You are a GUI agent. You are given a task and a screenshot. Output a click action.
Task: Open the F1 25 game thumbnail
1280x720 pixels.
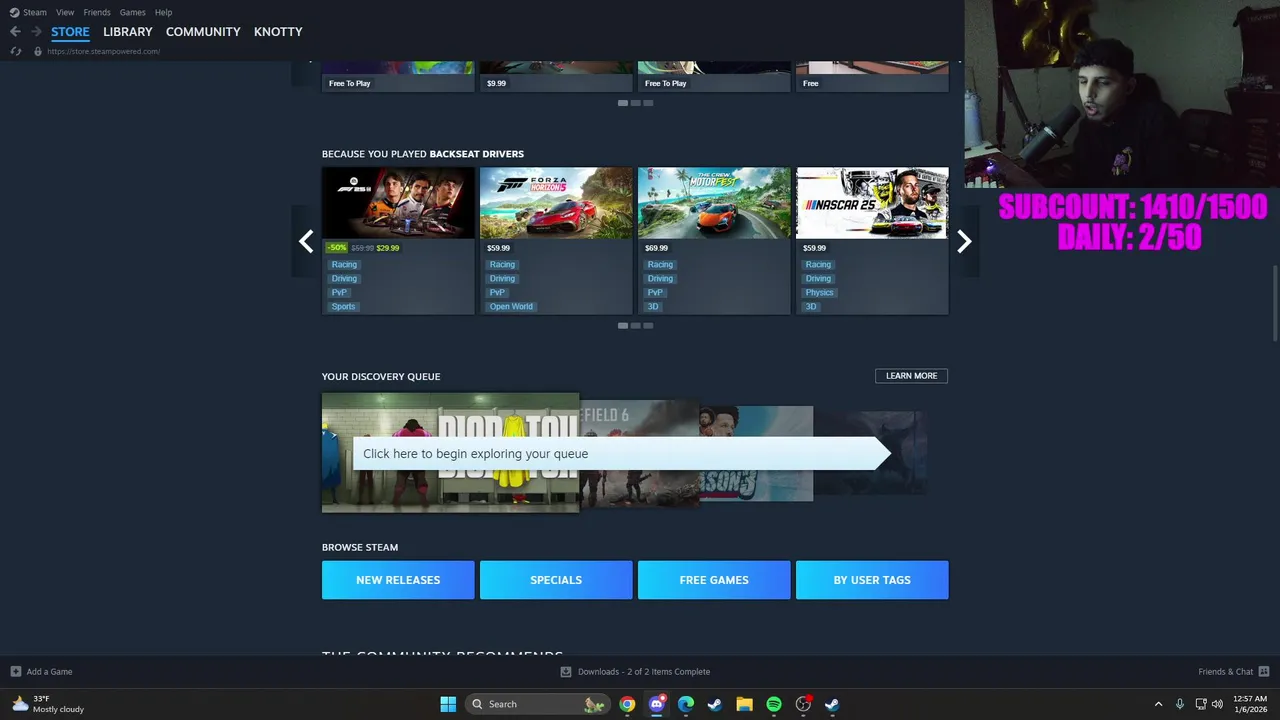[x=398, y=203]
